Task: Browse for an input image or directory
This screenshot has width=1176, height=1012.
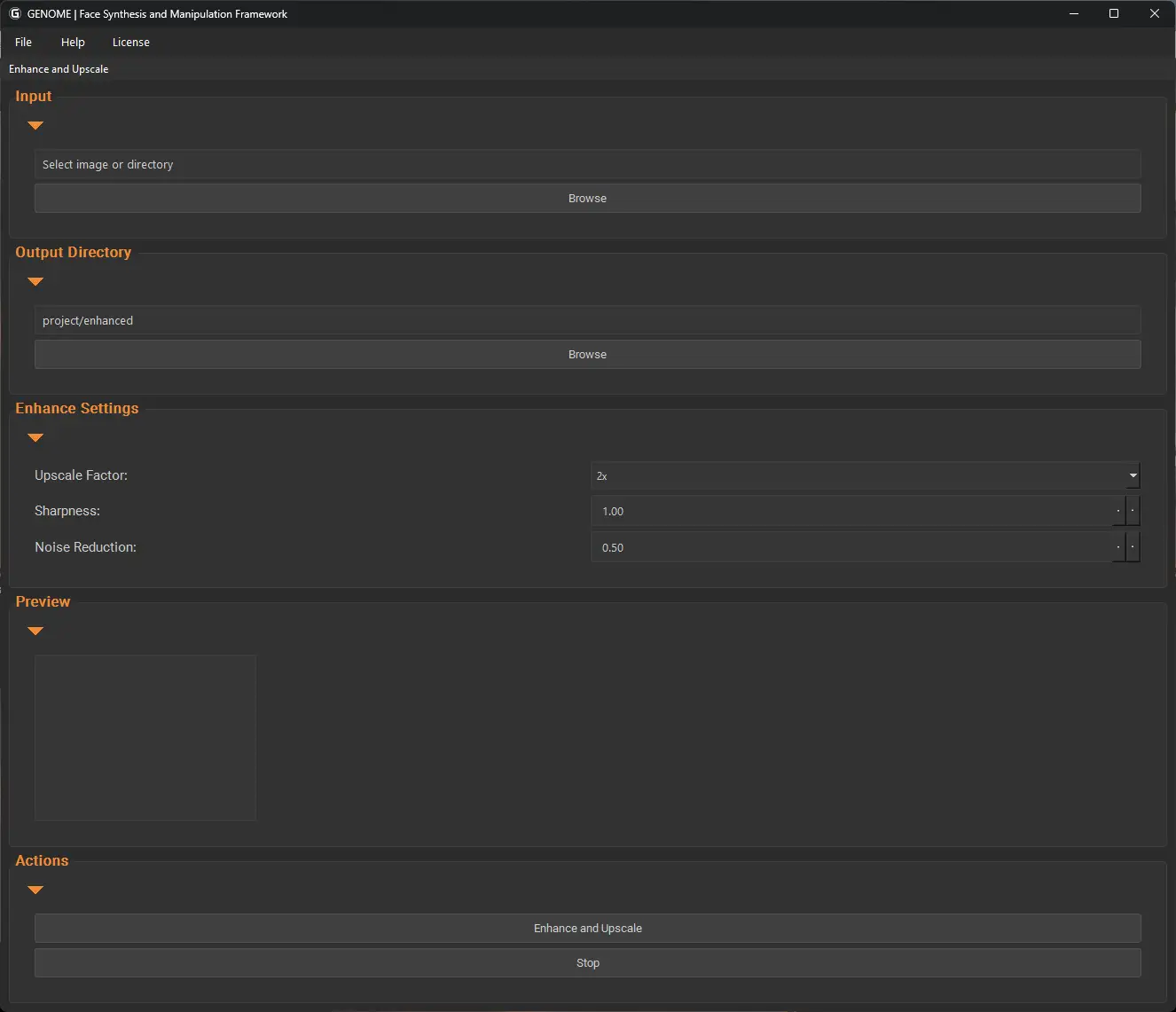Action: tap(587, 198)
